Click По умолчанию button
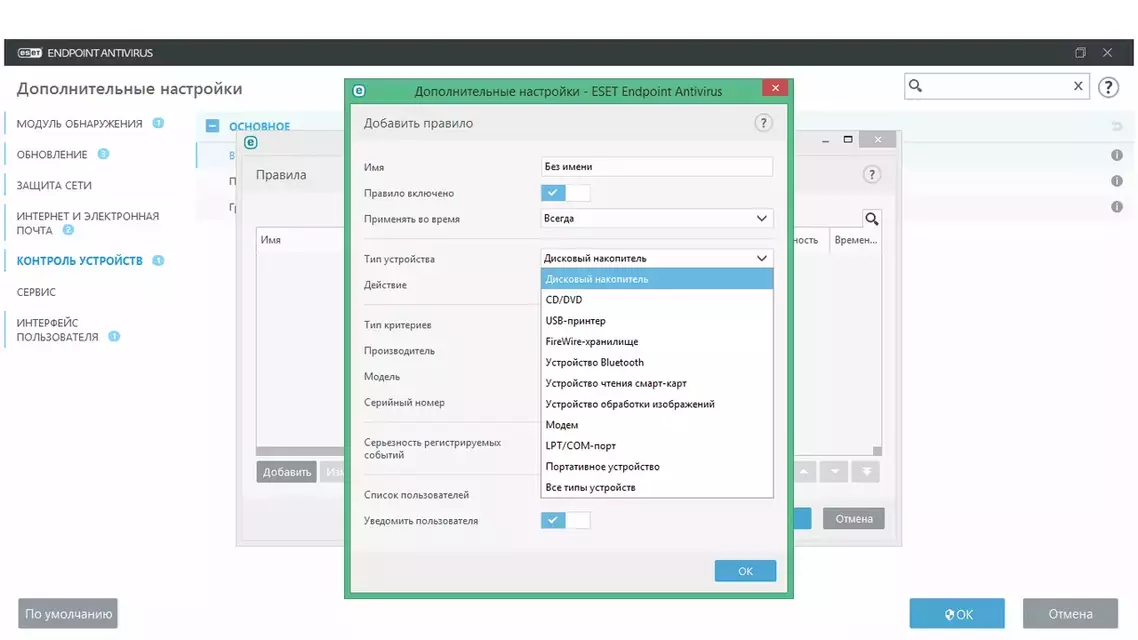This screenshot has height=640, width=1138. (68, 614)
